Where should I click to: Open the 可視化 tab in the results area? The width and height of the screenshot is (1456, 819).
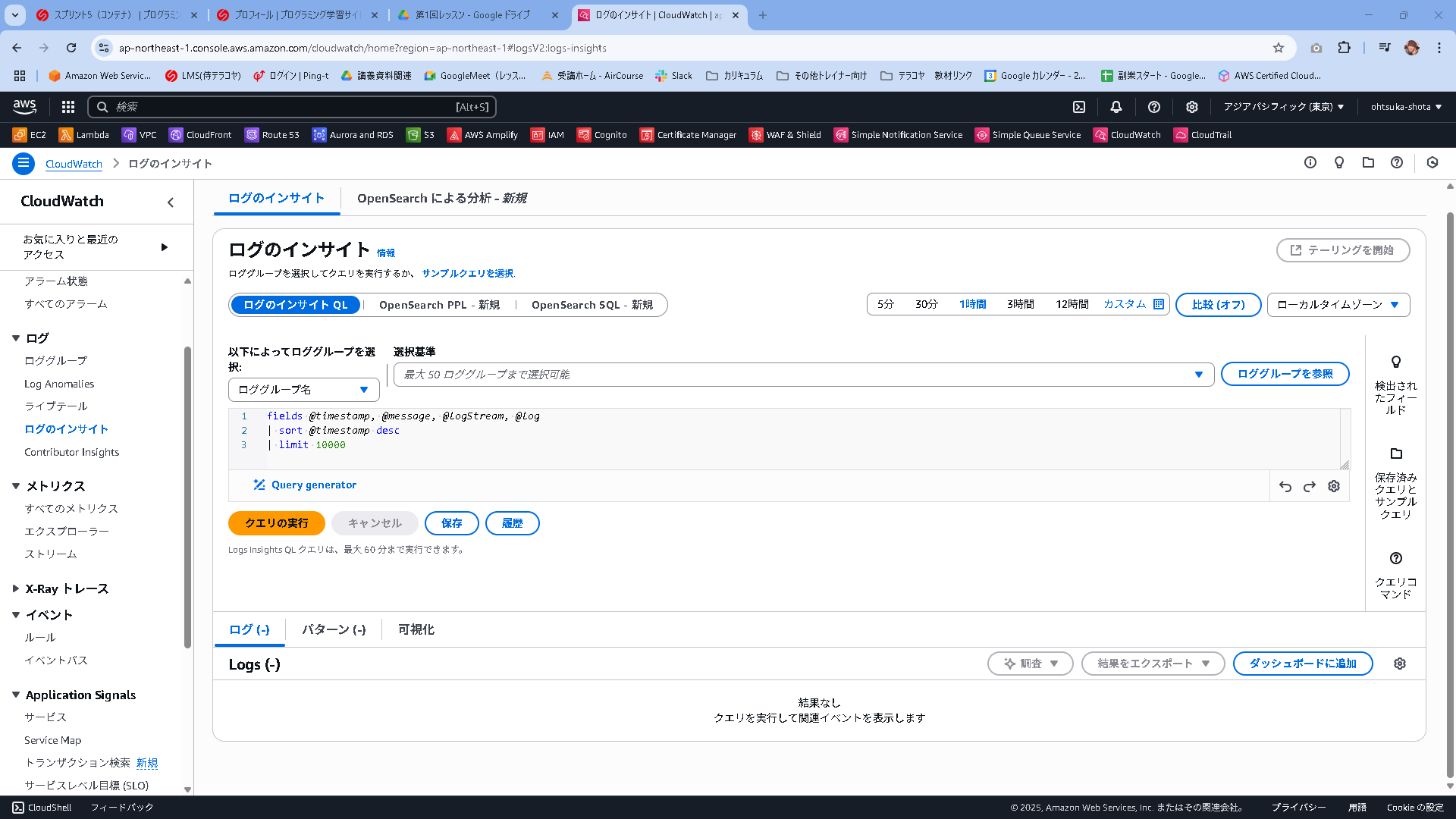click(x=416, y=629)
